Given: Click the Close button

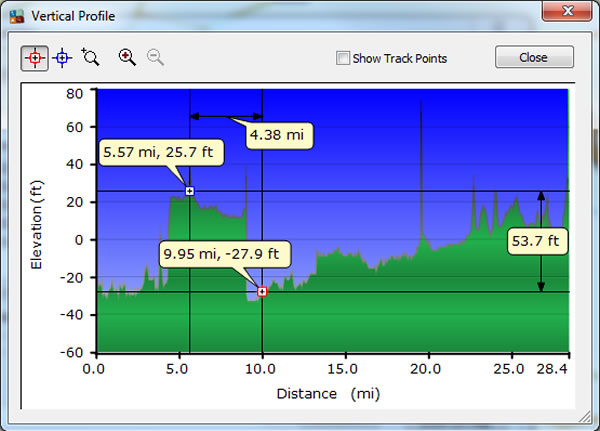Looking at the screenshot, I should point(534,57).
